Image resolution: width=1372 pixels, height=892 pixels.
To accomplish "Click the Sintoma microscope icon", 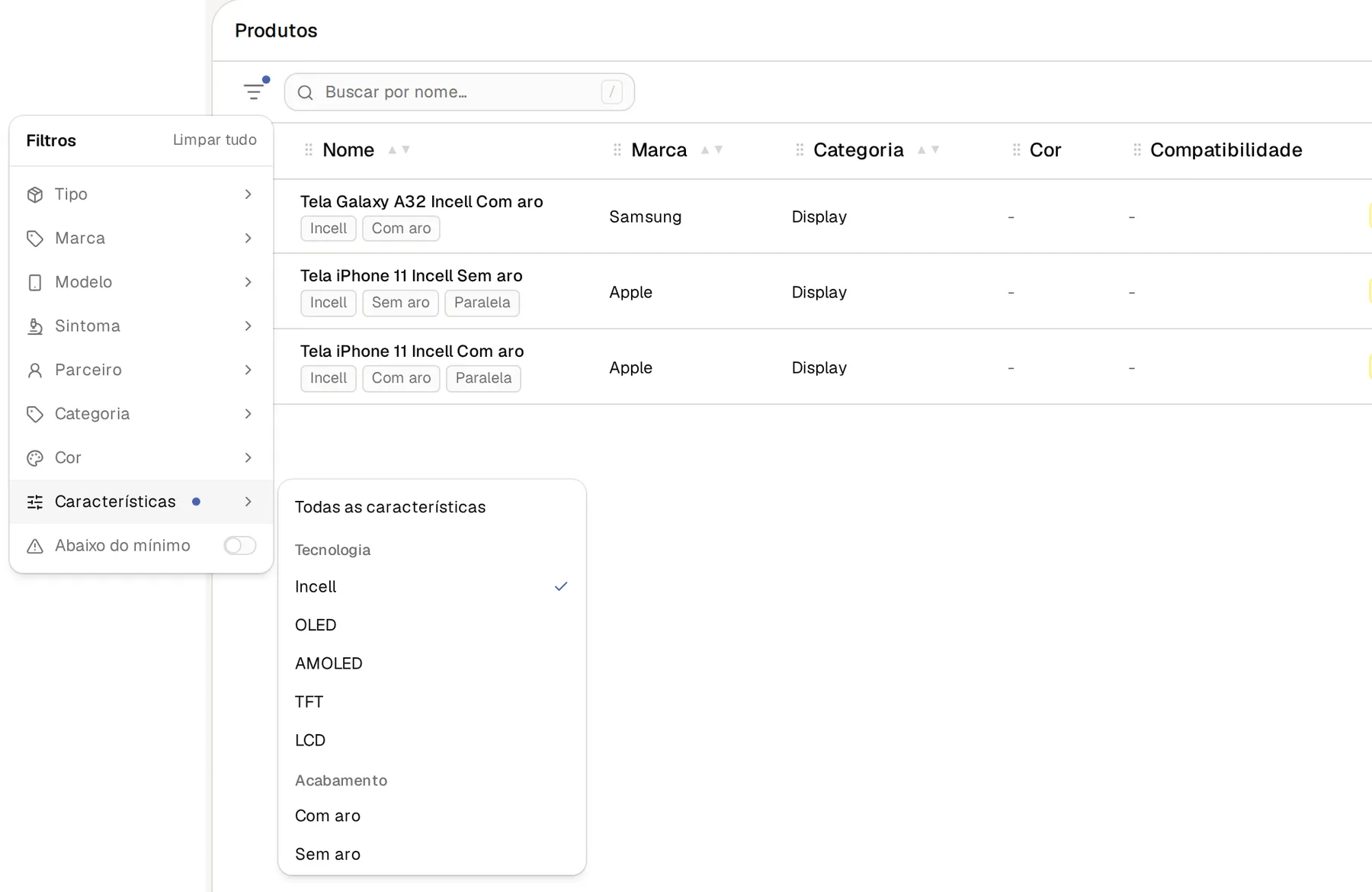I will click(x=35, y=326).
